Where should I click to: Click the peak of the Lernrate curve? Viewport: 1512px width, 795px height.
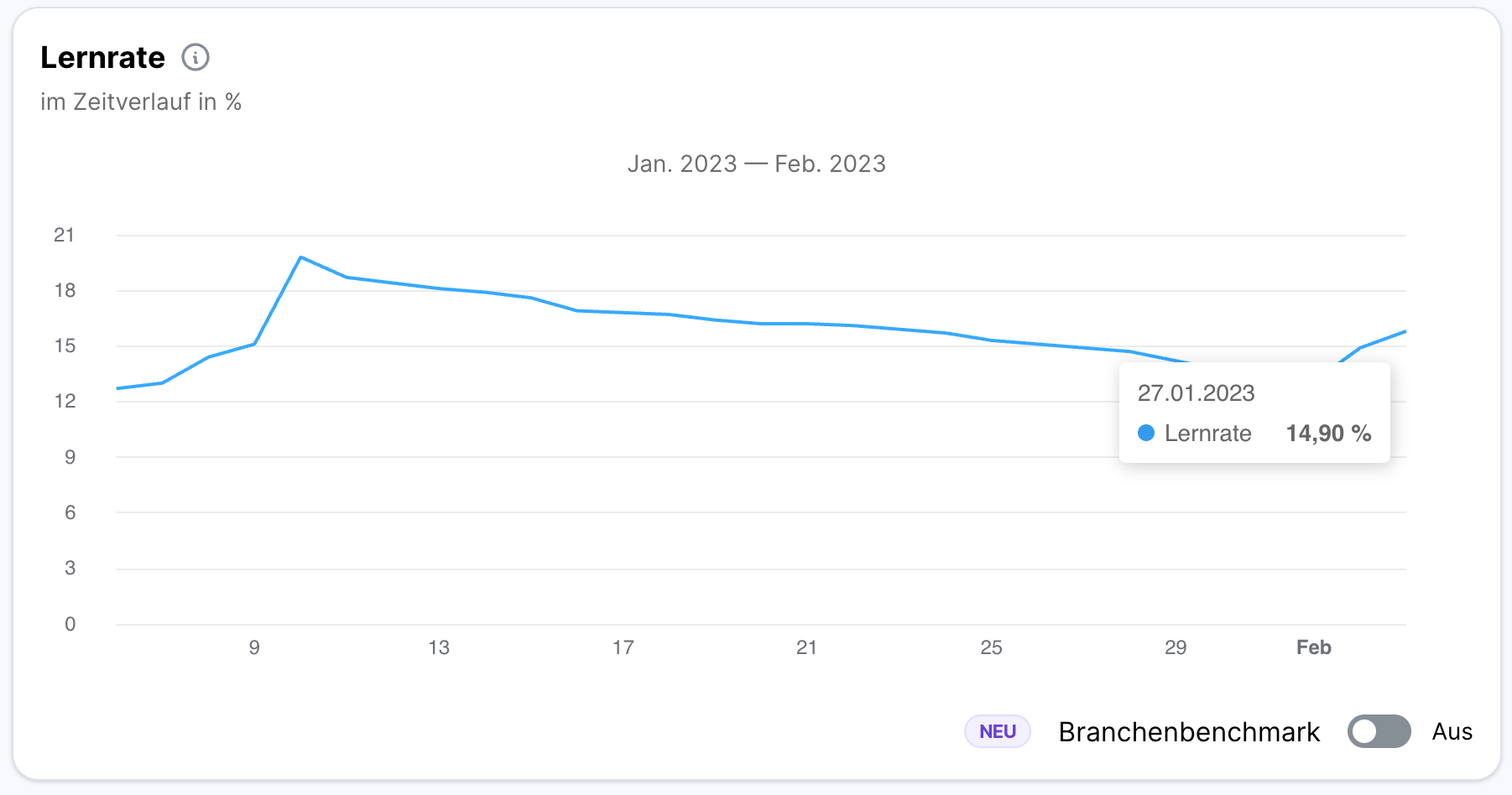pos(301,257)
